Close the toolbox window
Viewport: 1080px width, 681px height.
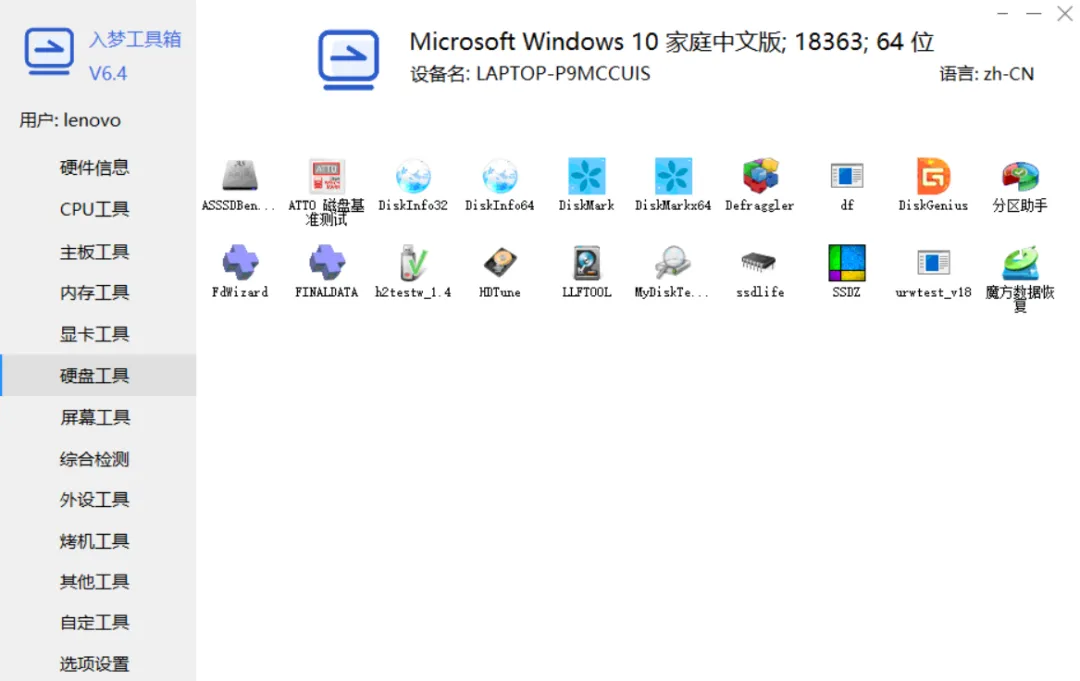pyautogui.click(x=1064, y=13)
